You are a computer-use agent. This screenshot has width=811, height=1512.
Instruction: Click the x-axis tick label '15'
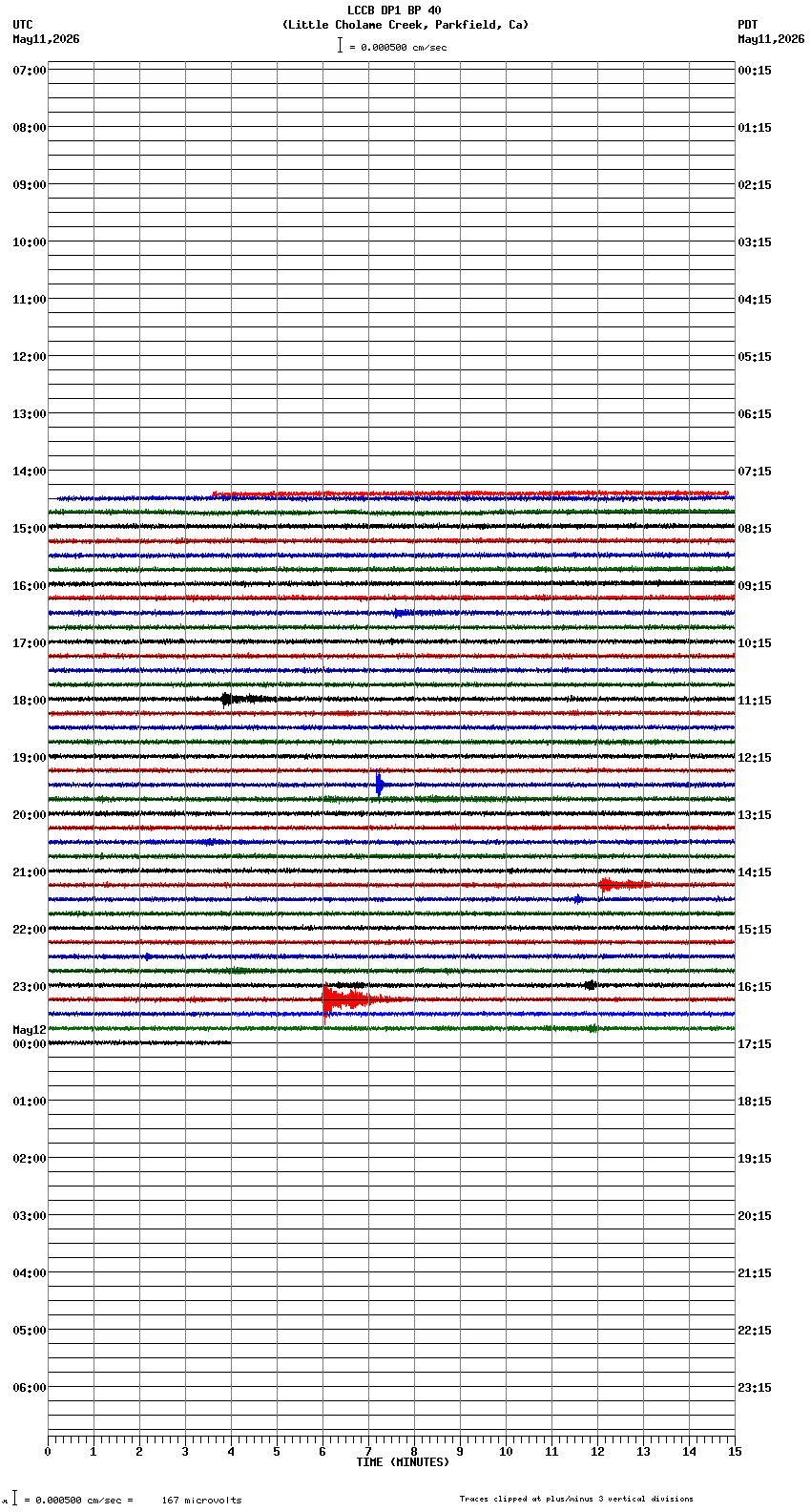pyautogui.click(x=735, y=1452)
